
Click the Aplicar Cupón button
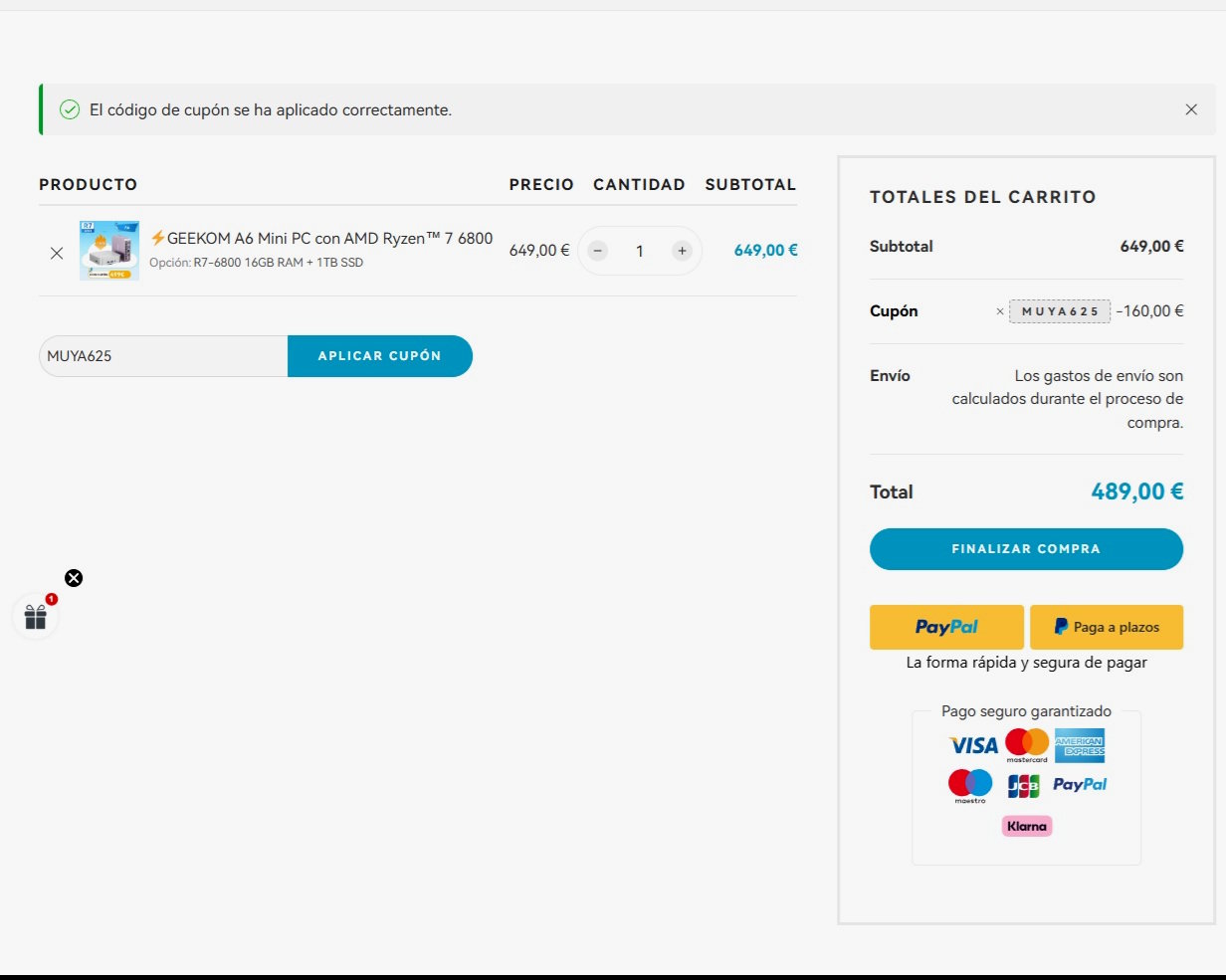click(380, 356)
